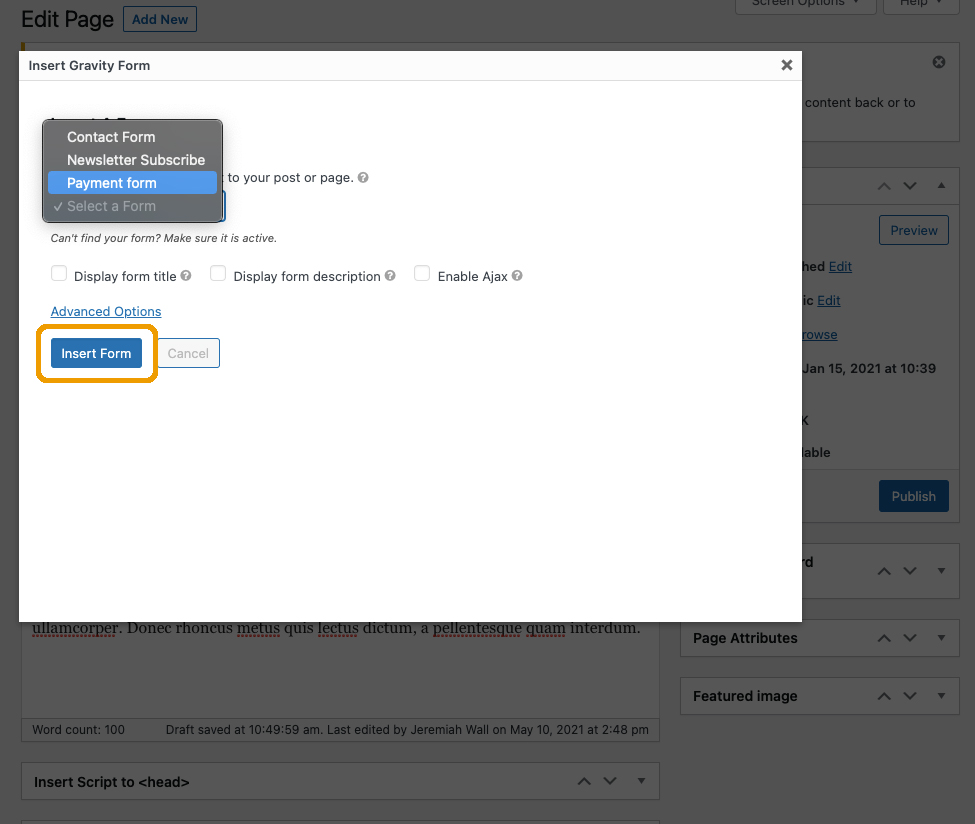This screenshot has height=824, width=975.
Task: Choose Newsletter Subscribe in form list
Action: click(x=132, y=160)
